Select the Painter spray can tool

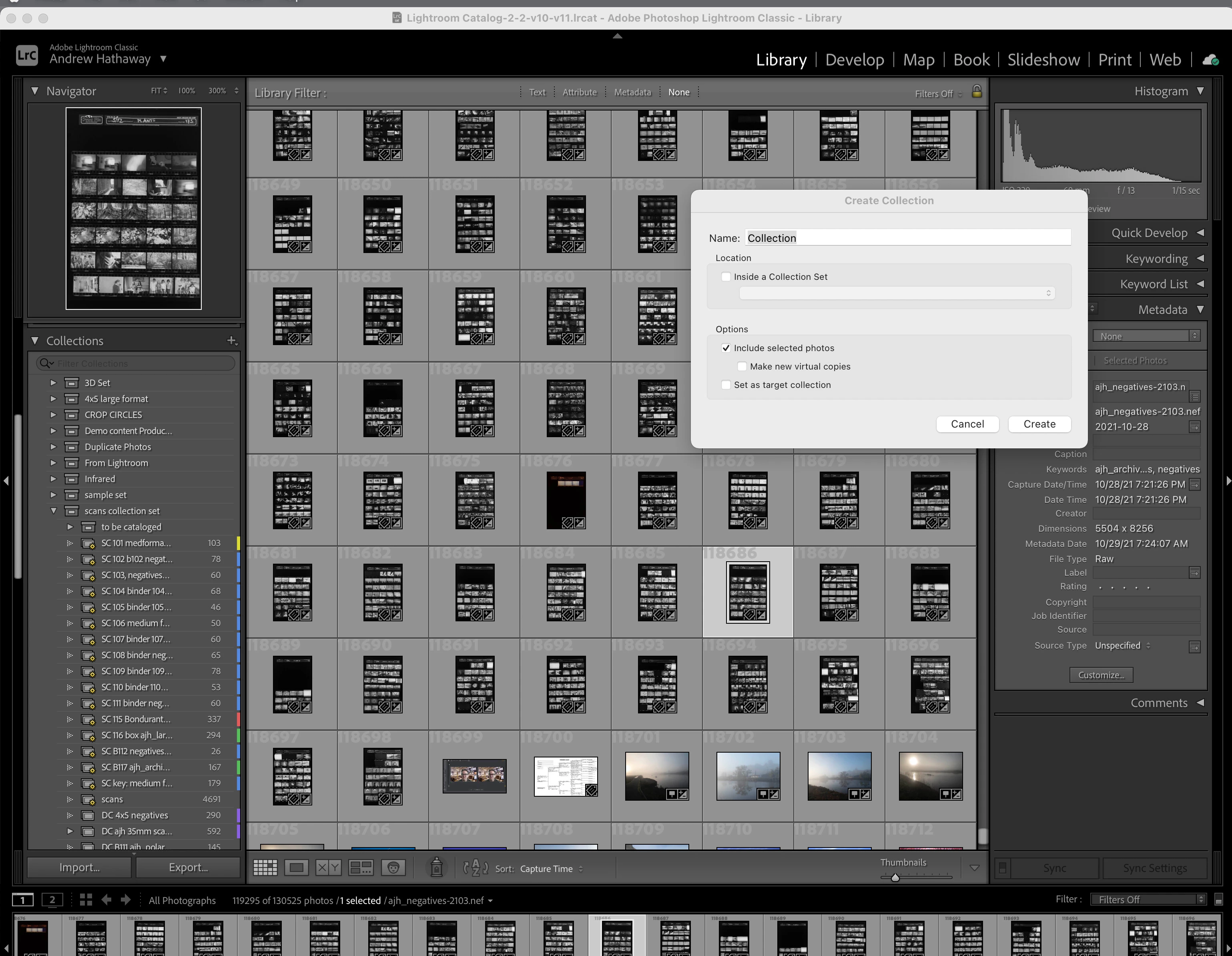[436, 868]
